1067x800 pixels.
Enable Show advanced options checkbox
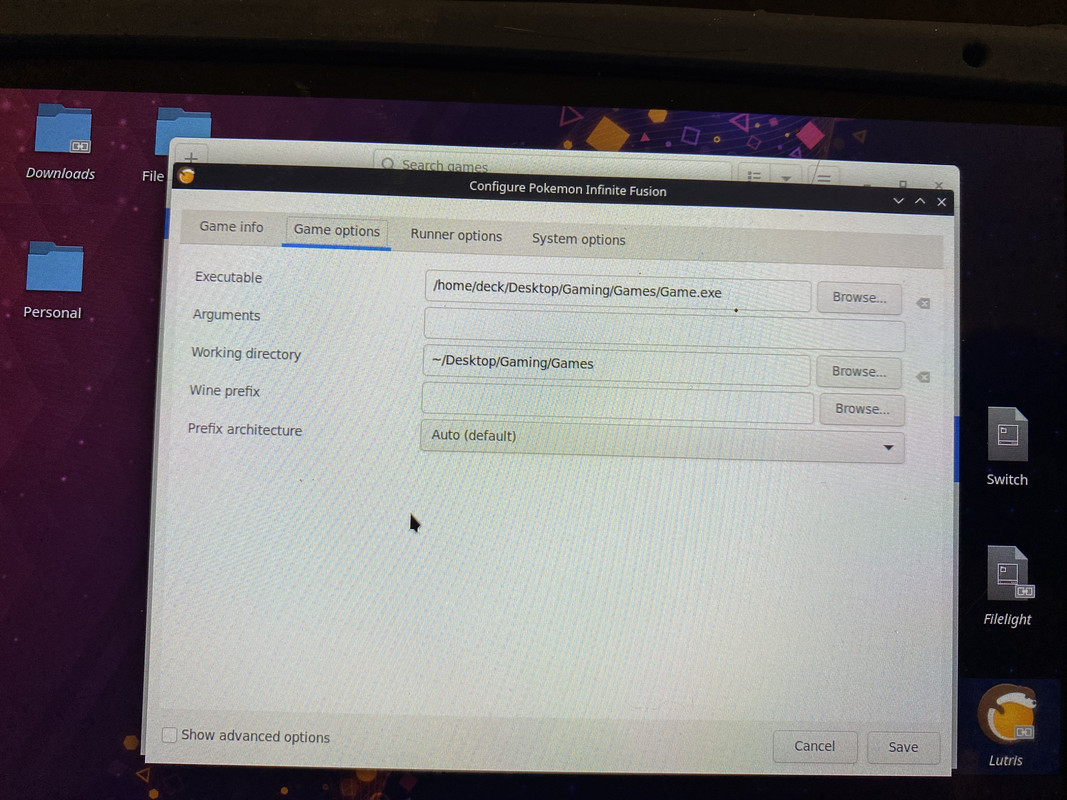pos(170,735)
